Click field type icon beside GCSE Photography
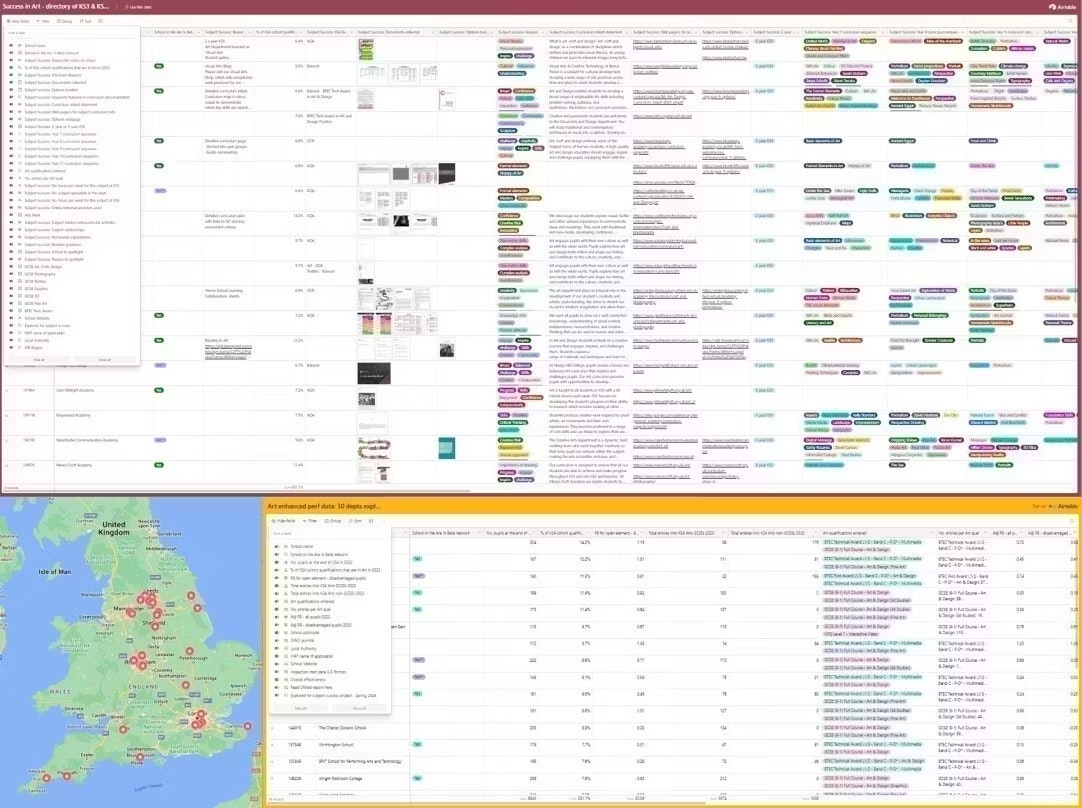The height and width of the screenshot is (808, 1082). 19,274
